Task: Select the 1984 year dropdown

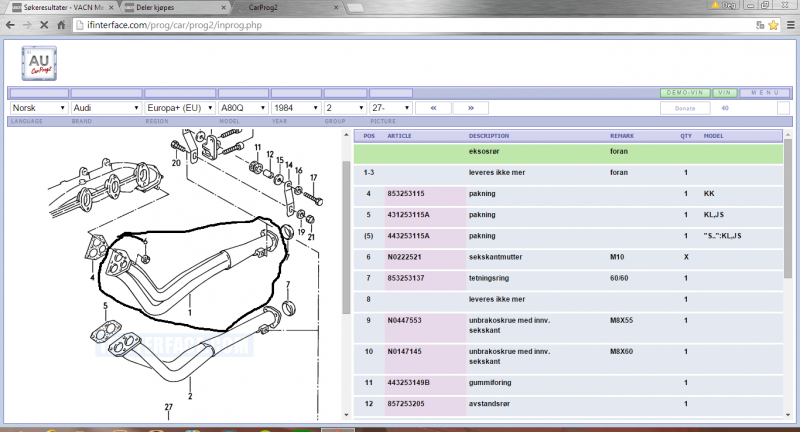Action: coord(296,108)
